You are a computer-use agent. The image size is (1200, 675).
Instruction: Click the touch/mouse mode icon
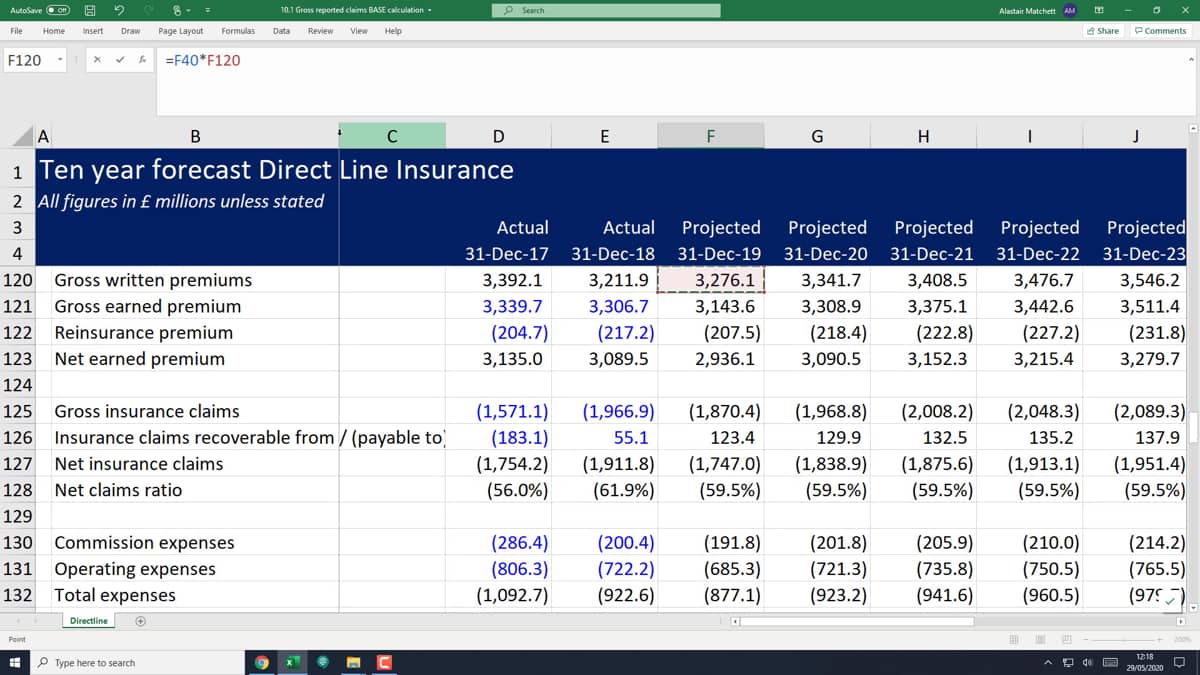177,10
